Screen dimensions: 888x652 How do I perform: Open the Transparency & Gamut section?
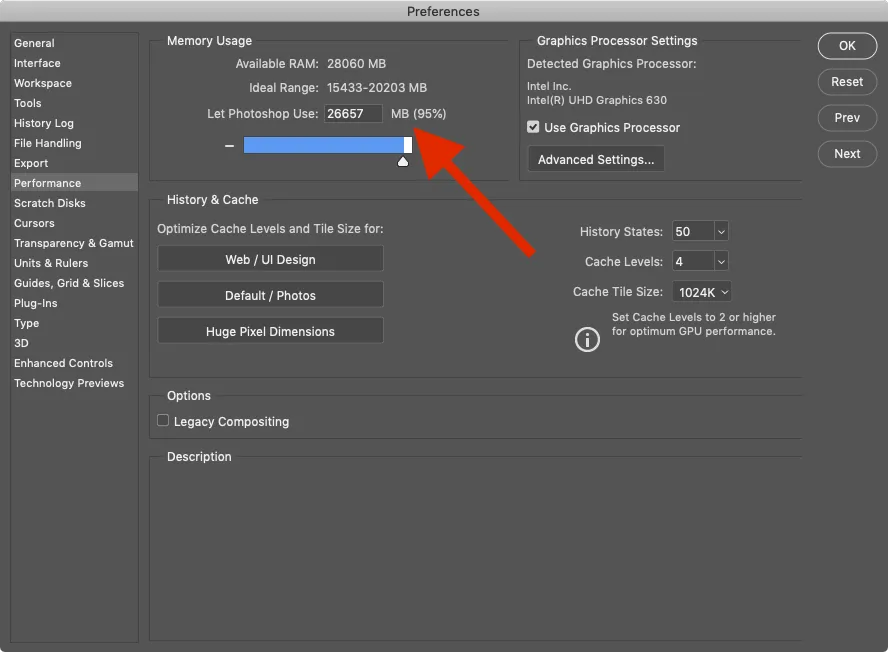coord(74,243)
